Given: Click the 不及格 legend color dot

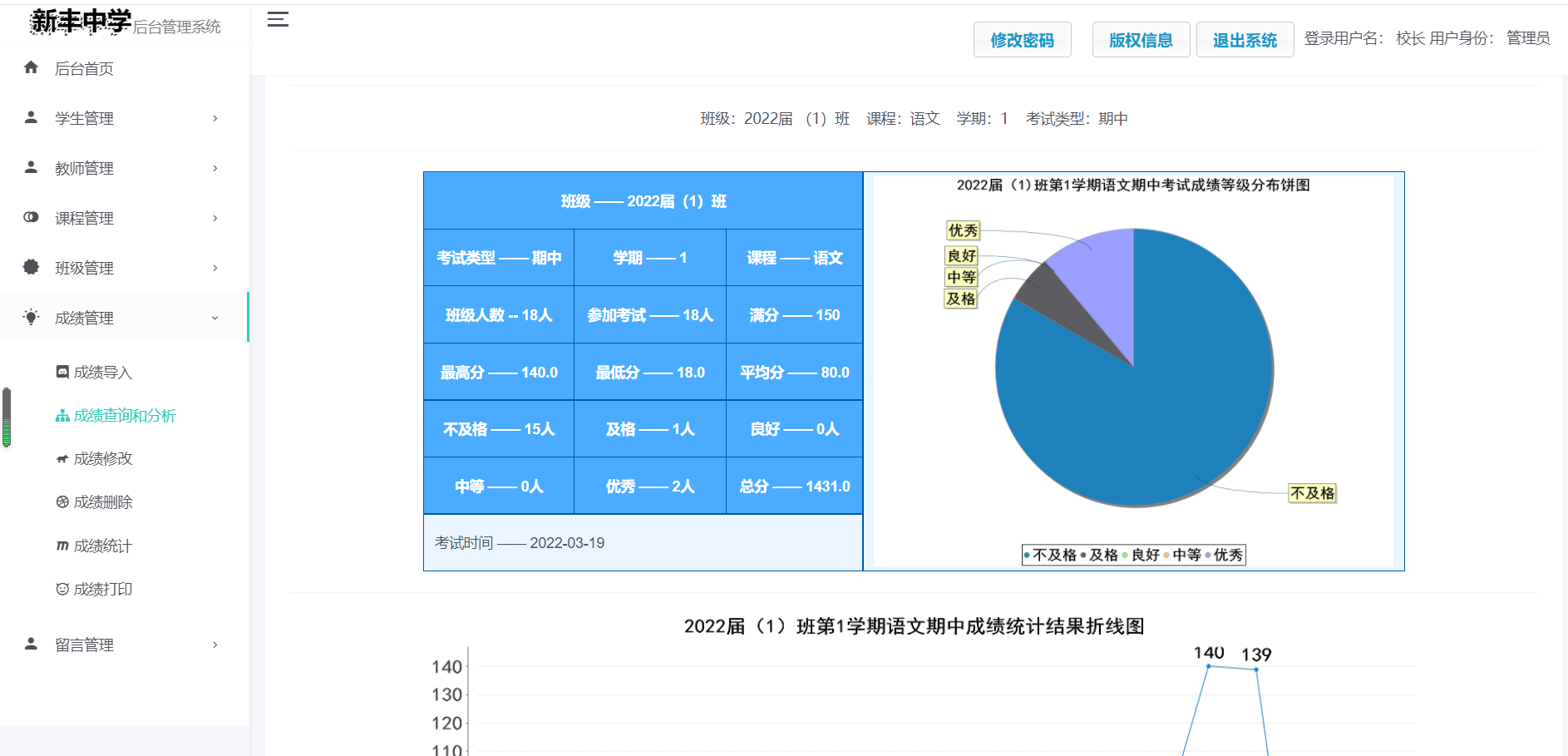Looking at the screenshot, I should click(1028, 555).
